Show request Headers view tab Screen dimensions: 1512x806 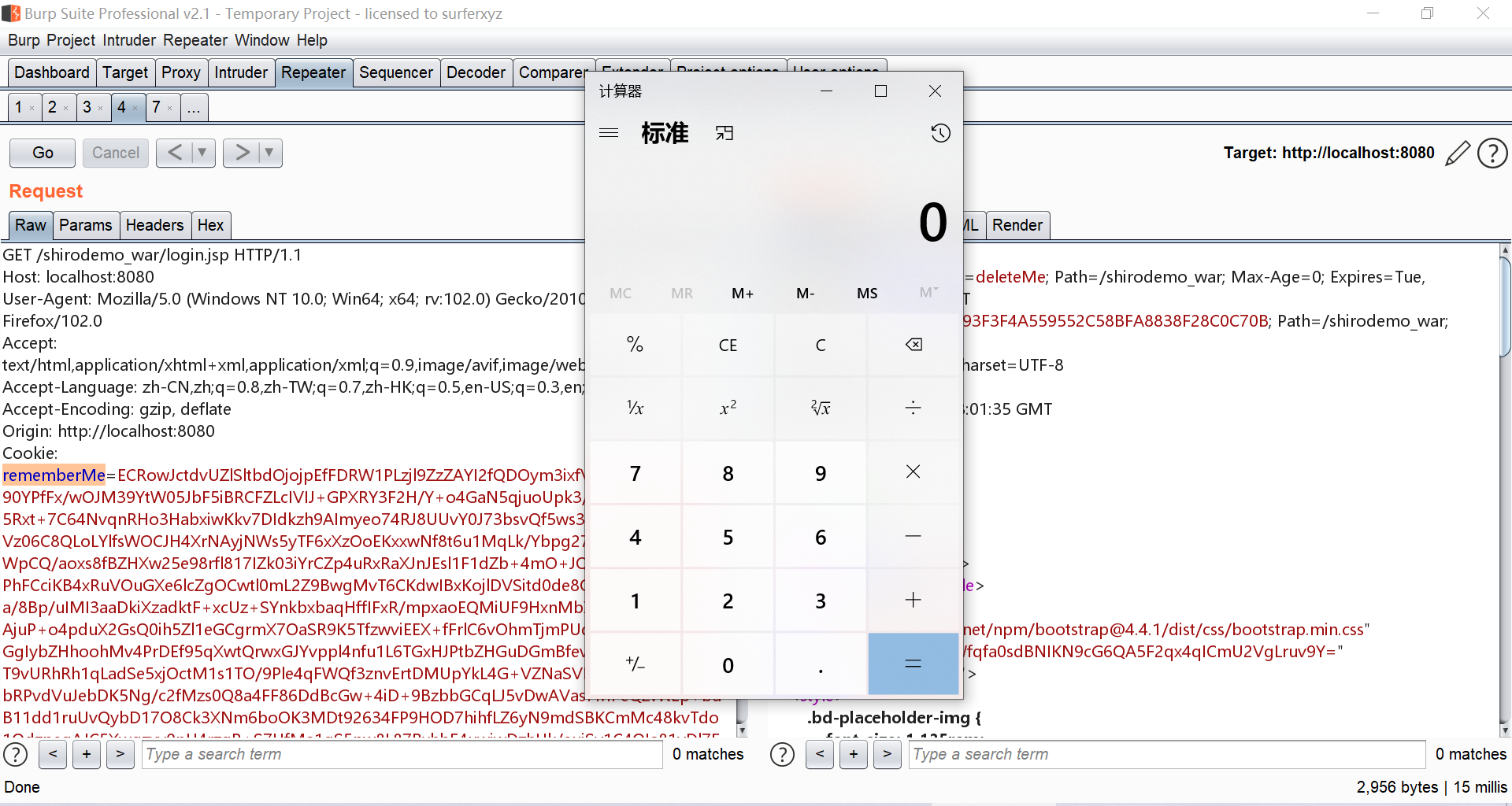click(x=154, y=225)
